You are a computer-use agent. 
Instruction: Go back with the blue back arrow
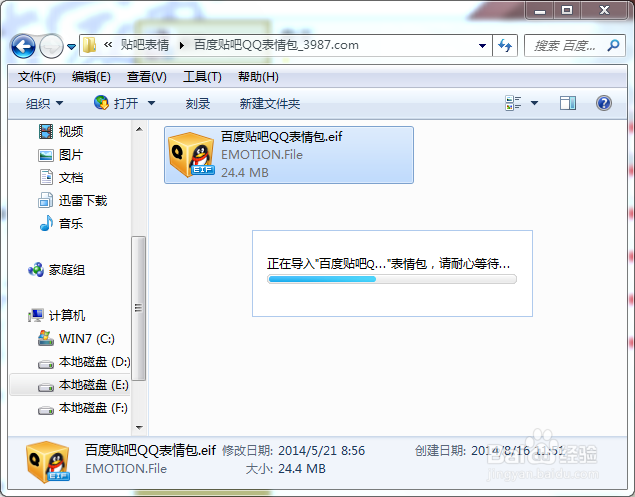point(23,46)
